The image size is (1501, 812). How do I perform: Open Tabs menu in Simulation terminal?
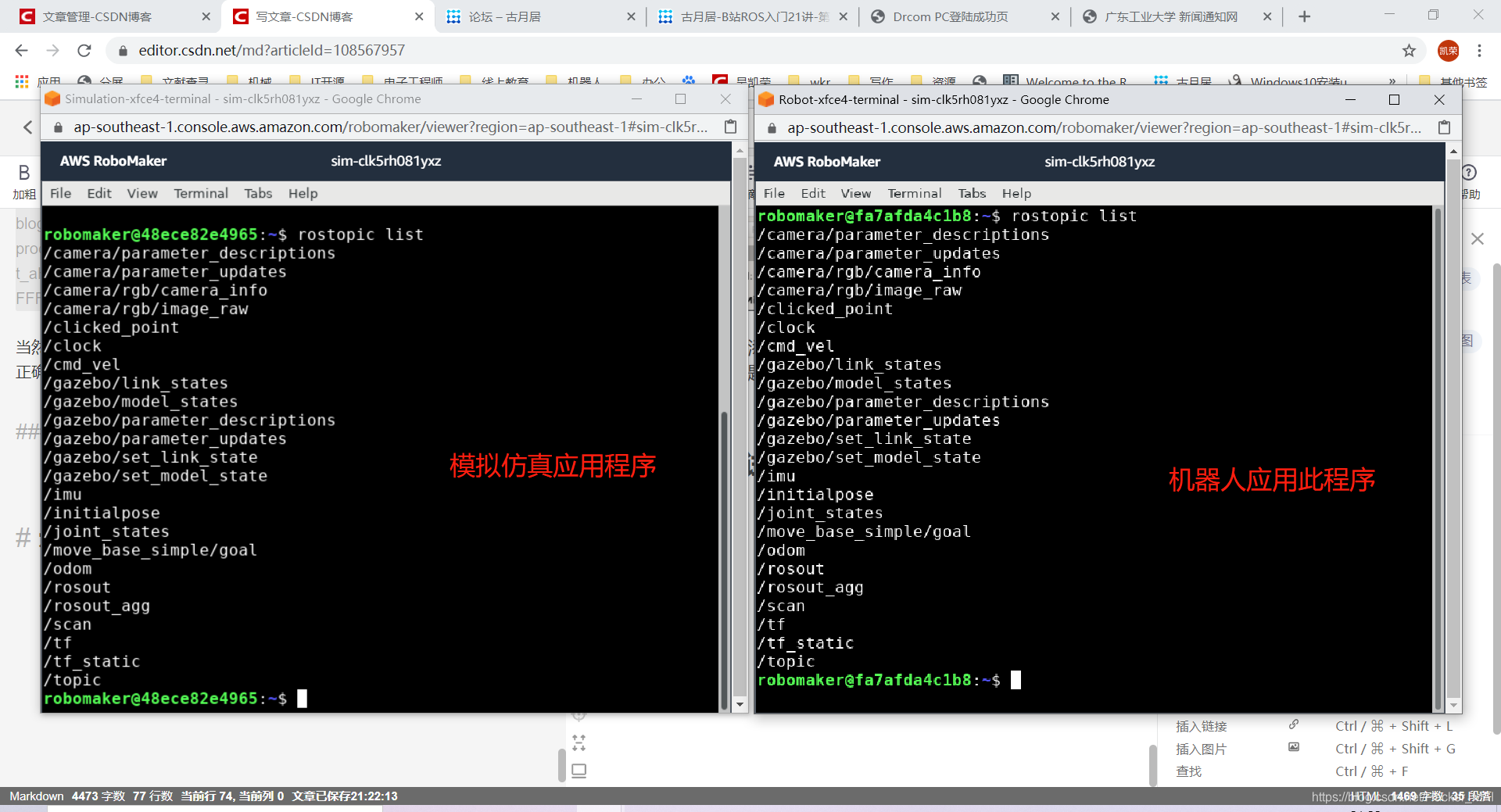(x=258, y=193)
